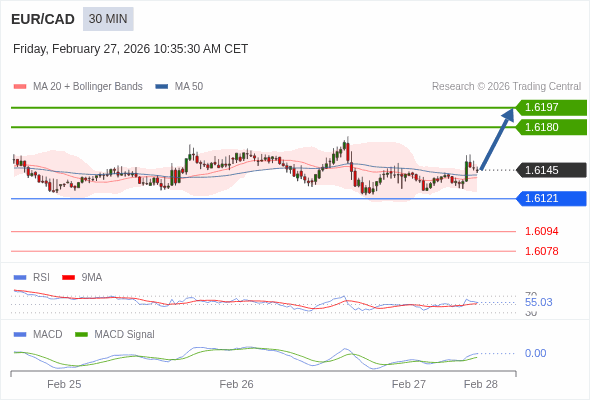Click the Feb 28 date axis label
590x400 pixels.
click(481, 384)
